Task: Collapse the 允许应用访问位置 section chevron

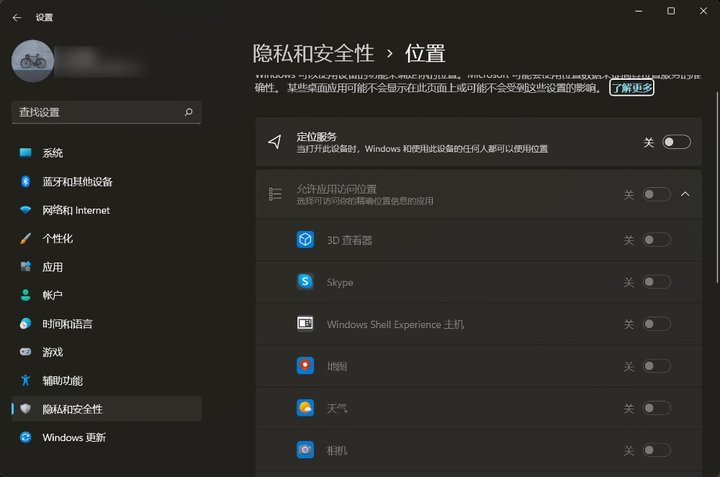Action: pos(685,194)
